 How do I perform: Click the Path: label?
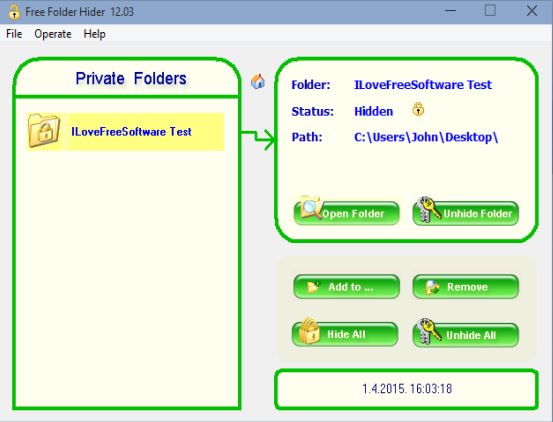click(x=307, y=137)
